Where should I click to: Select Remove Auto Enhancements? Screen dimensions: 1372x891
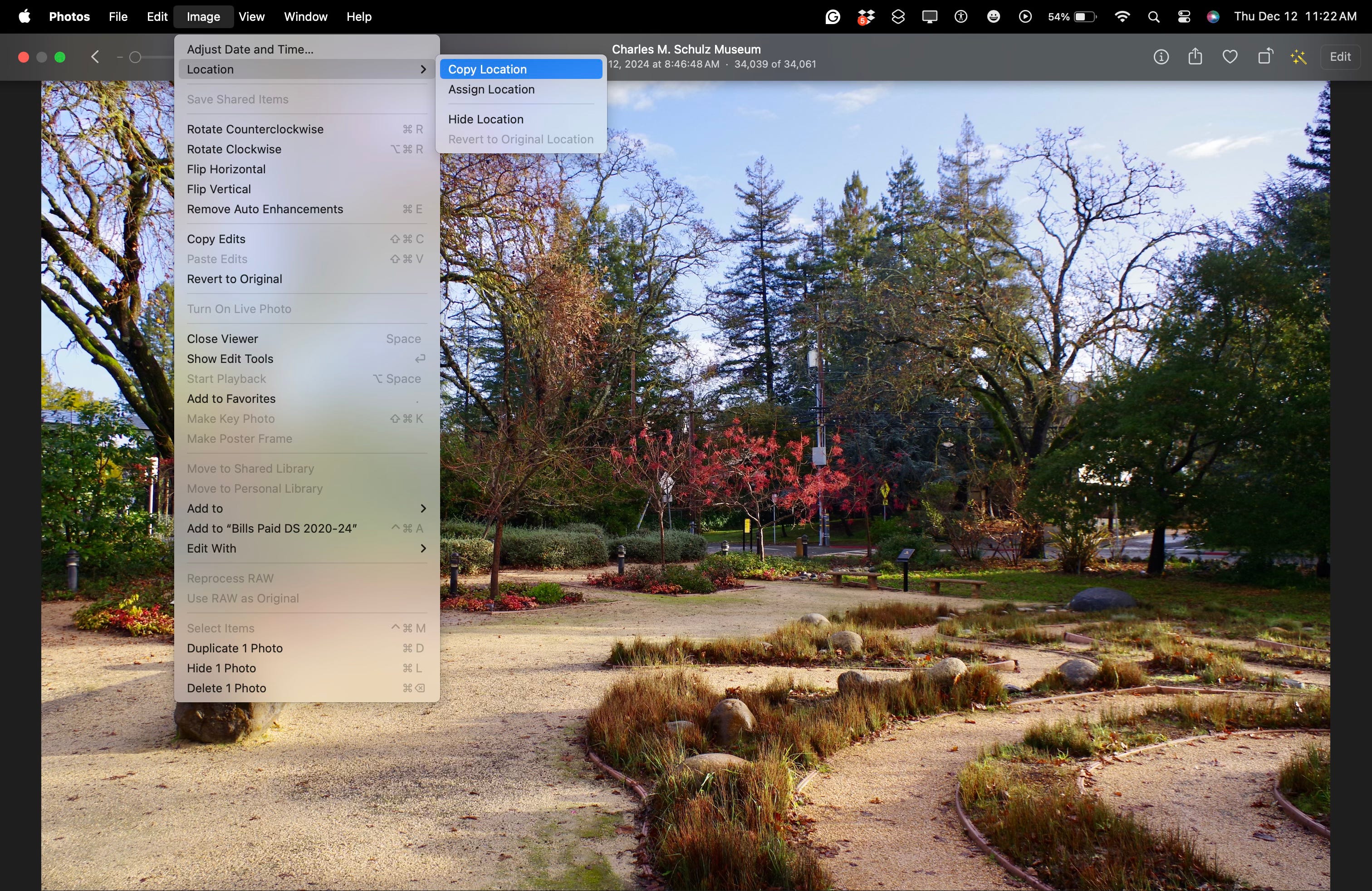[307, 209]
